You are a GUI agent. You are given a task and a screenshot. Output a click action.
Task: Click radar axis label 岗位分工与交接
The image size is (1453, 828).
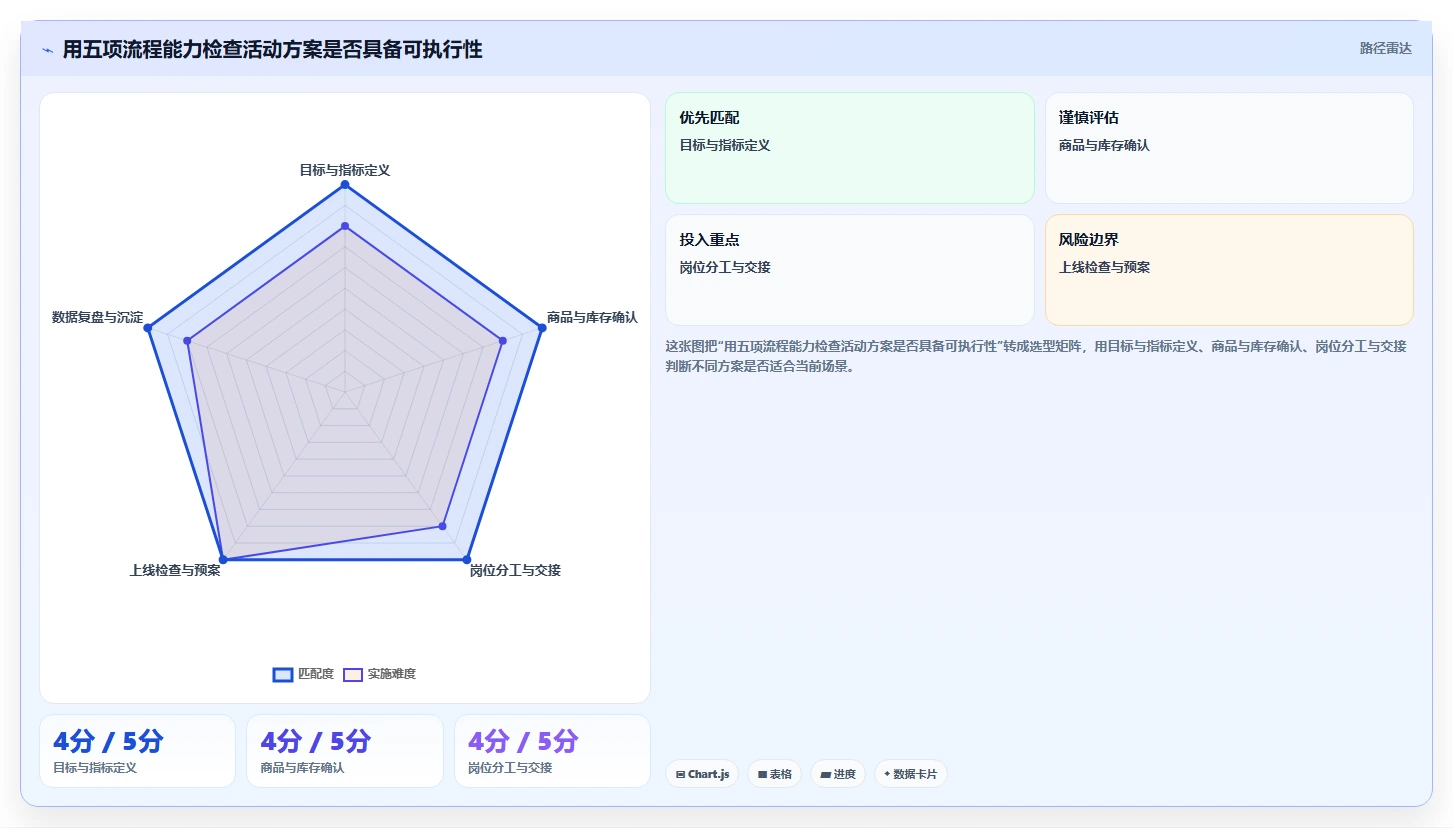515,570
